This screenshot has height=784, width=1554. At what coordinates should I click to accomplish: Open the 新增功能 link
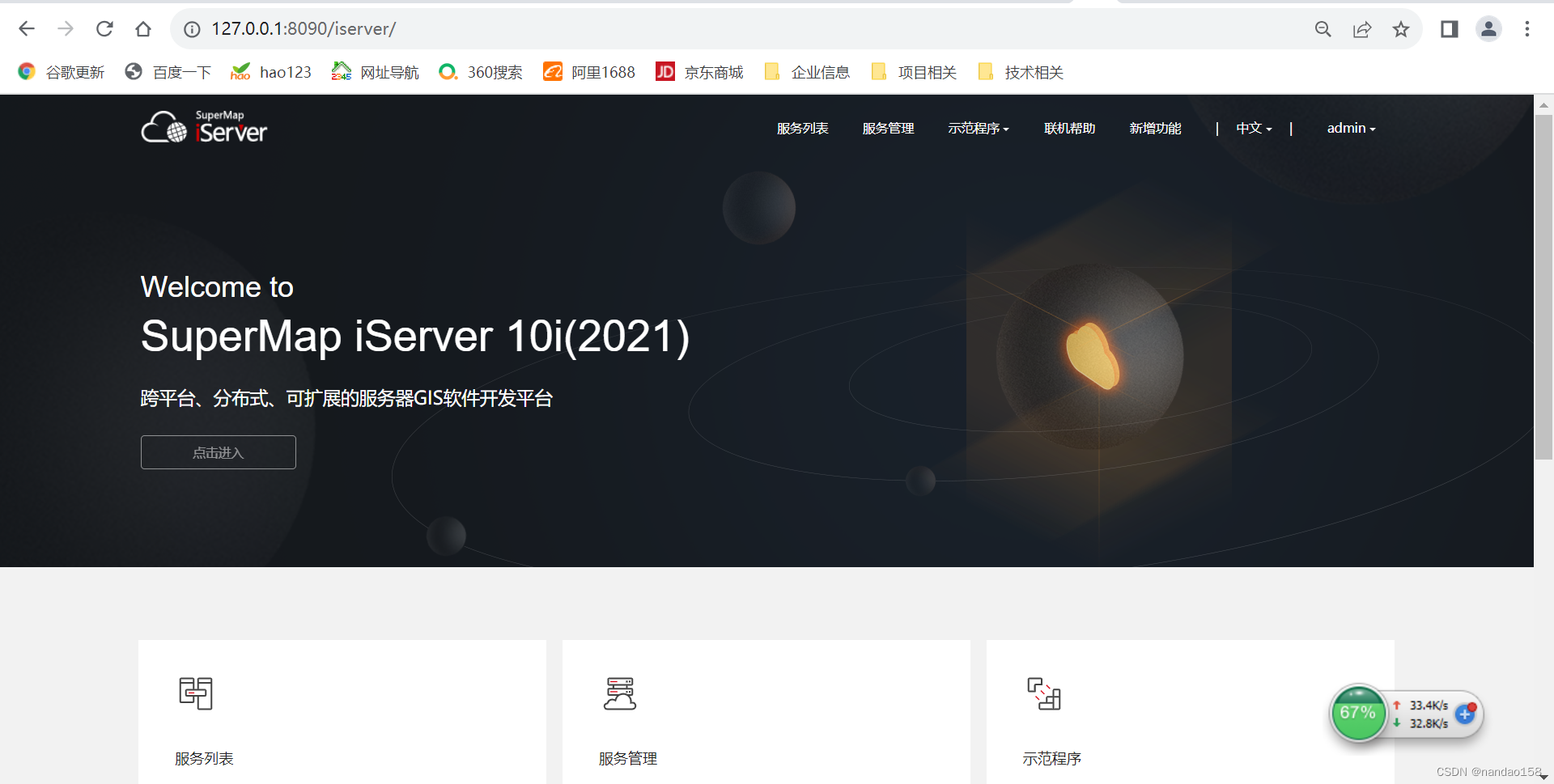pos(1156,128)
